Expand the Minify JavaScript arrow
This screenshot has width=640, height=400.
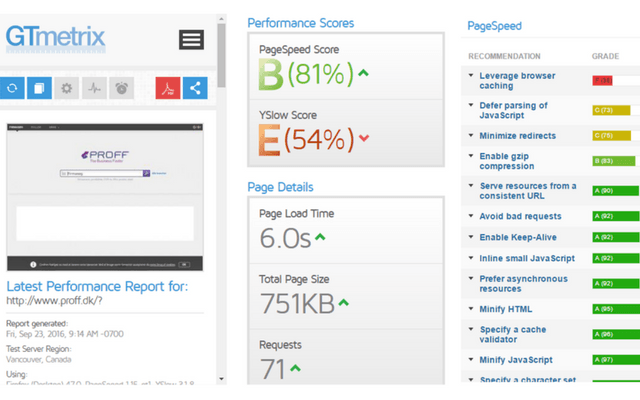(x=471, y=360)
